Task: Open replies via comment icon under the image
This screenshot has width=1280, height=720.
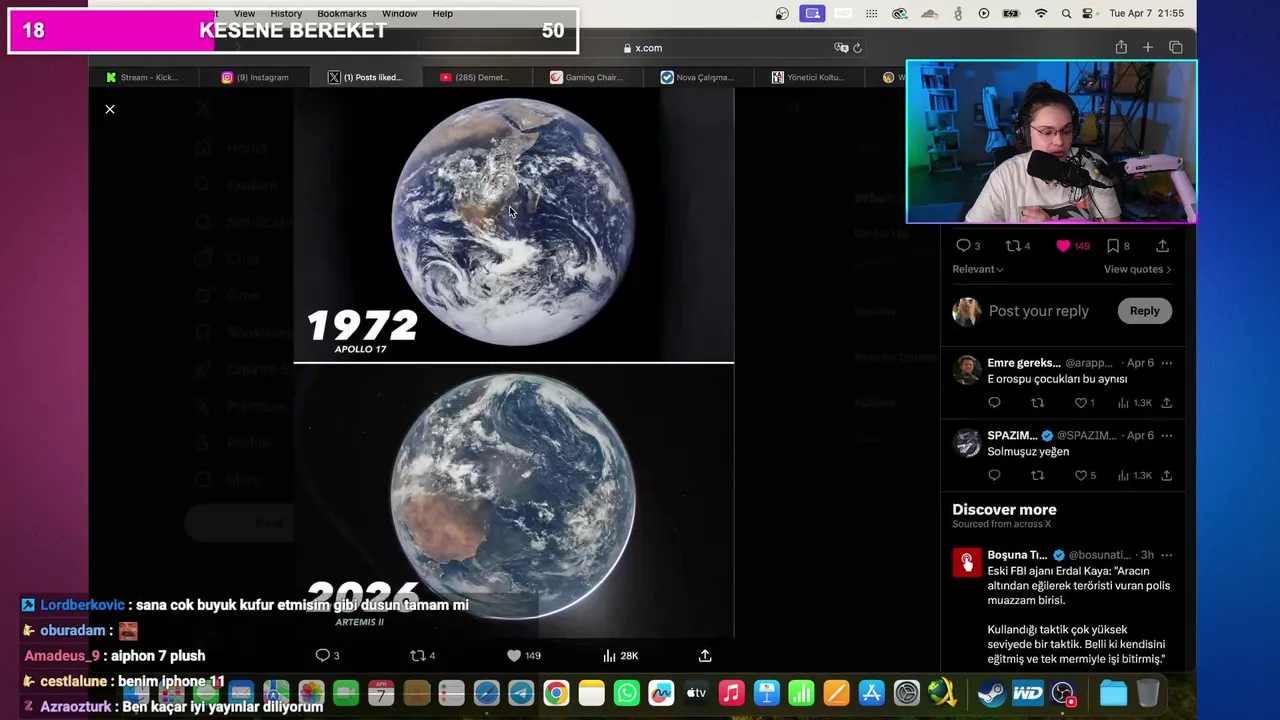Action: tap(322, 655)
